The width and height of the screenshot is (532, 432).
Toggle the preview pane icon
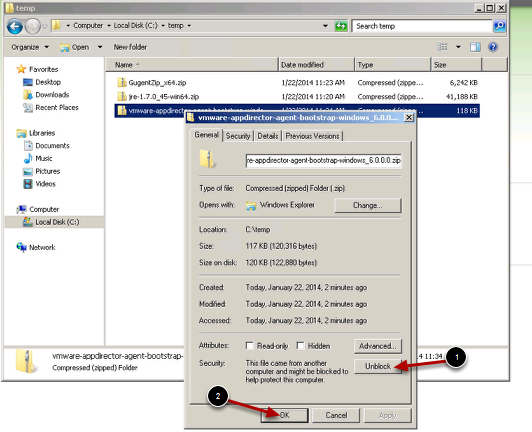click(475, 47)
